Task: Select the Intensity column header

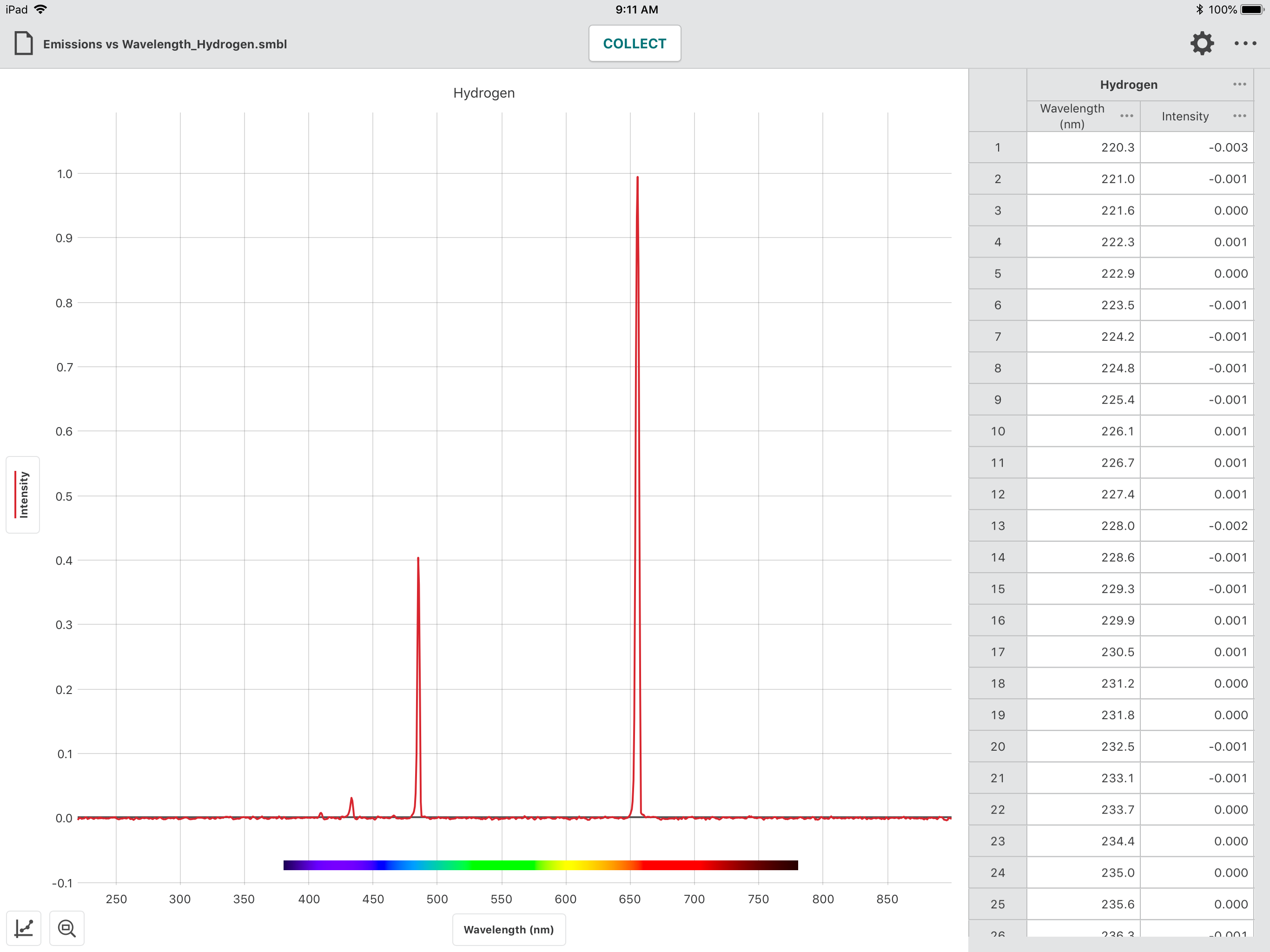Action: (x=1184, y=117)
